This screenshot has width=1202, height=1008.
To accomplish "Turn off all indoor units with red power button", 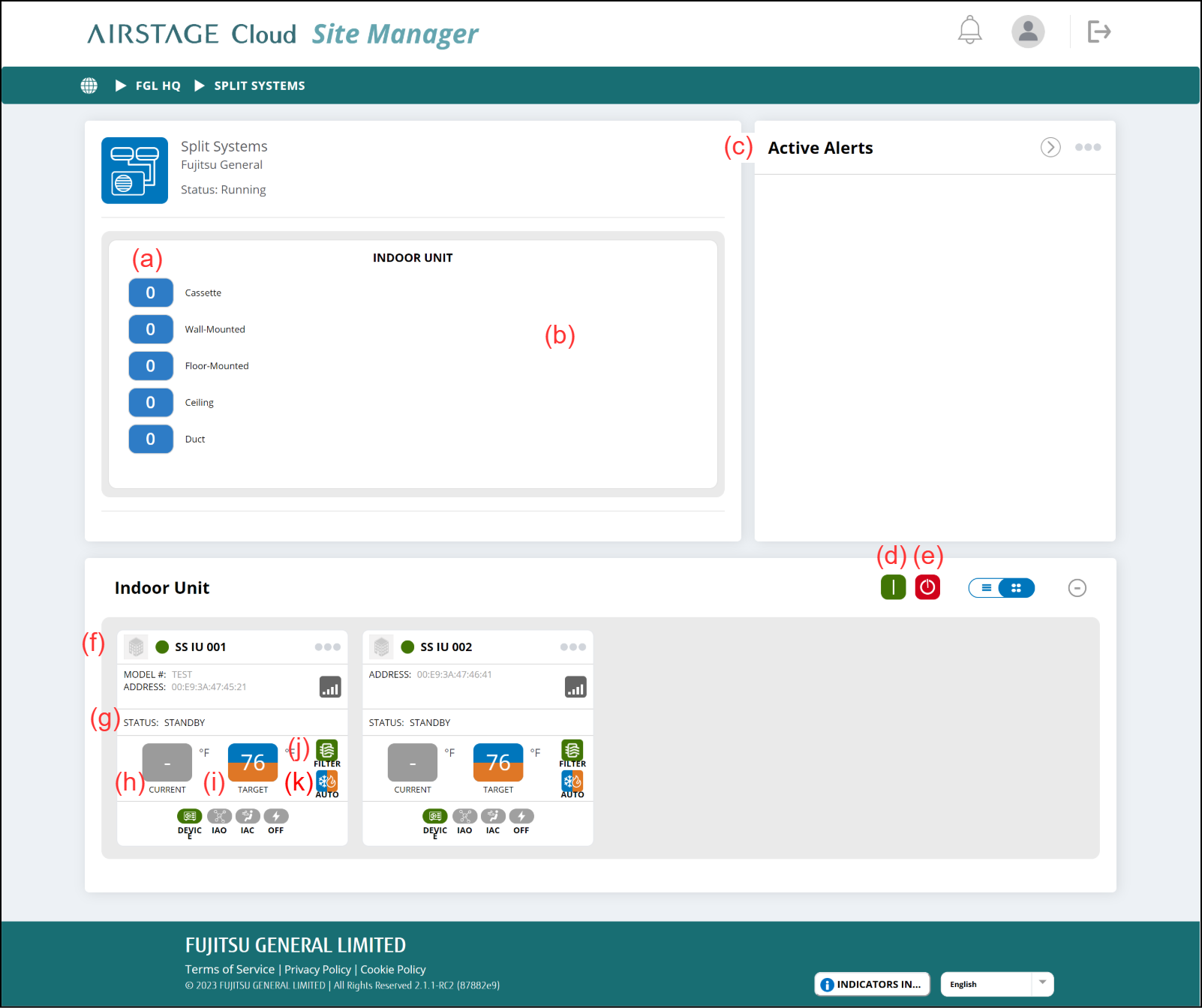I will (927, 587).
